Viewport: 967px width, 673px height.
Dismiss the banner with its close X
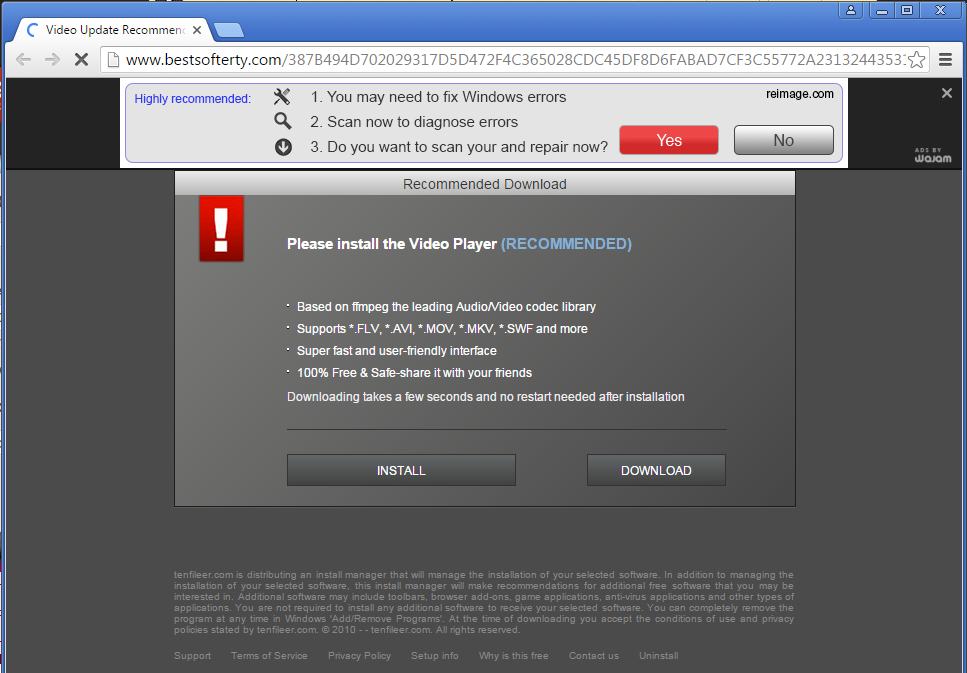946,93
